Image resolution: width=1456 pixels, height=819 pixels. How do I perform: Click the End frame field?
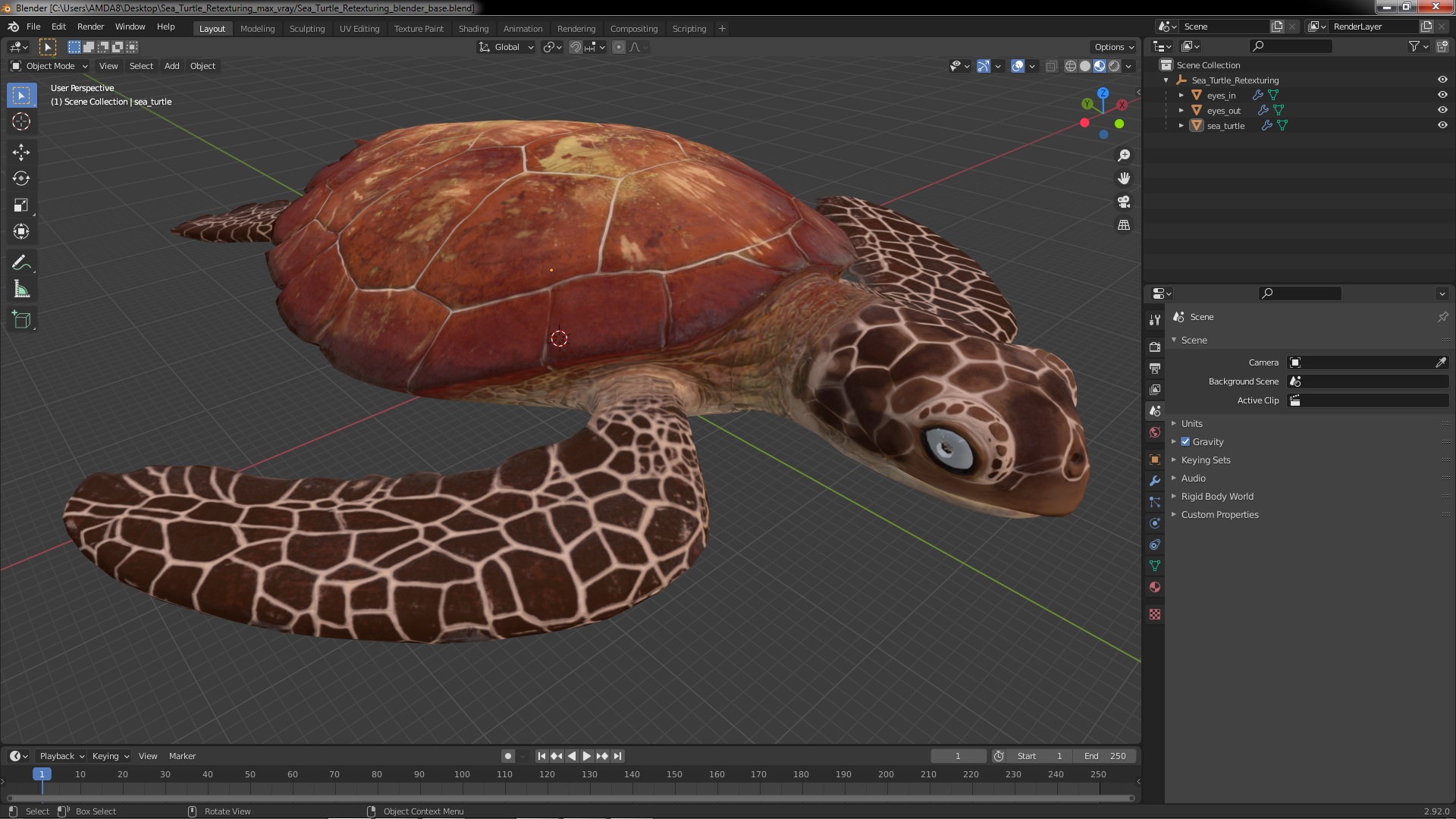coord(1103,756)
